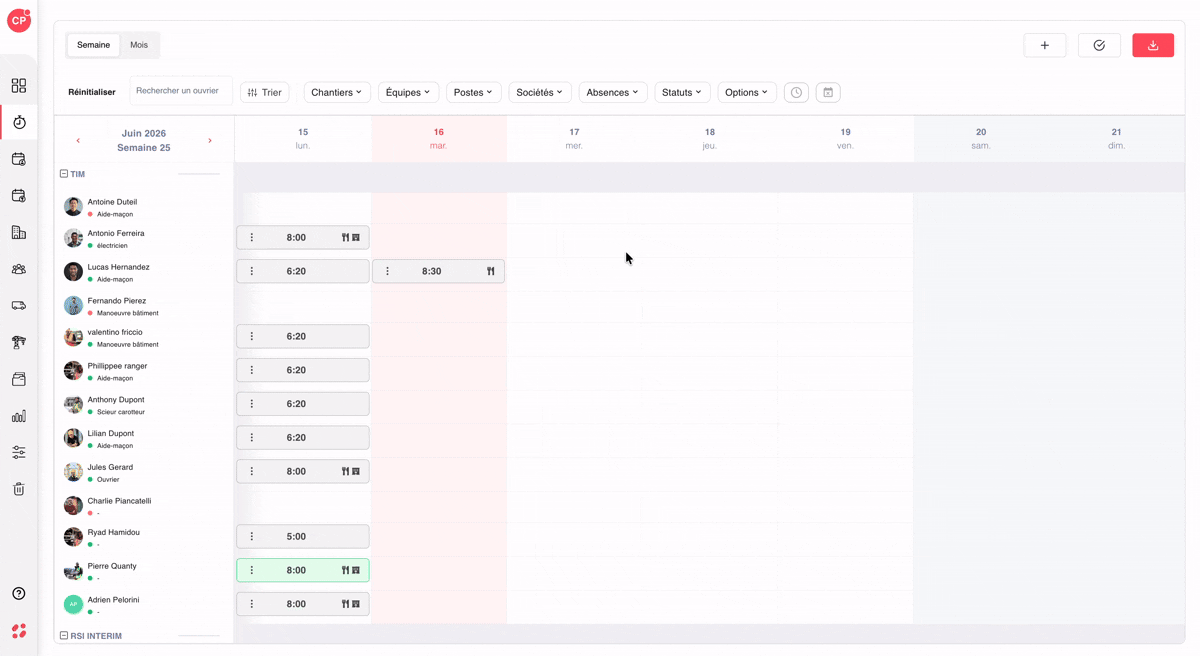
Task: Open the crane equipment icon in sidebar
Action: [x=19, y=342]
